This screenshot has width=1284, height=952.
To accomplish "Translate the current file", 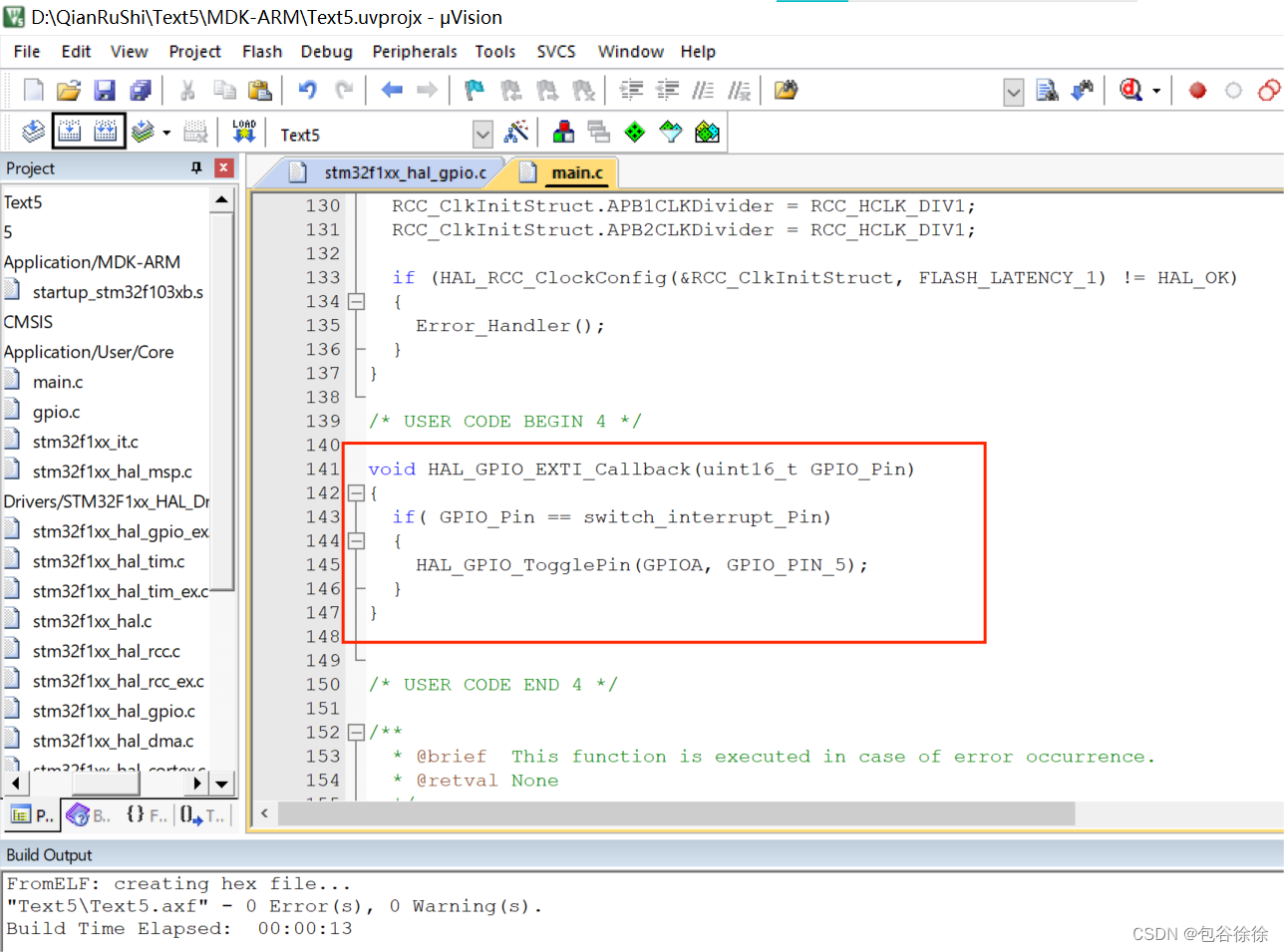I will [34, 132].
